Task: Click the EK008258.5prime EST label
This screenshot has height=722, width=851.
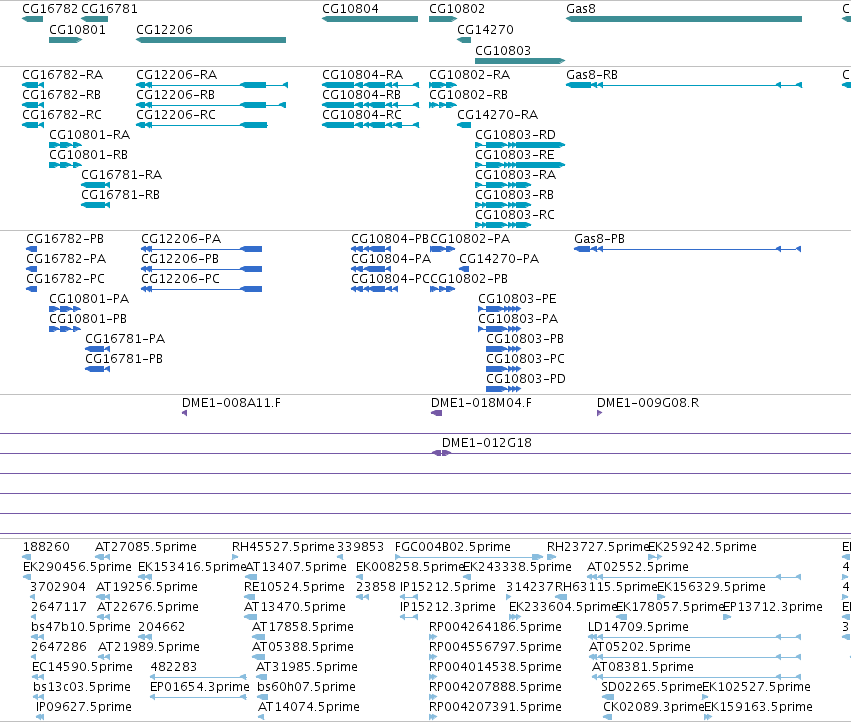Action: coord(410,567)
